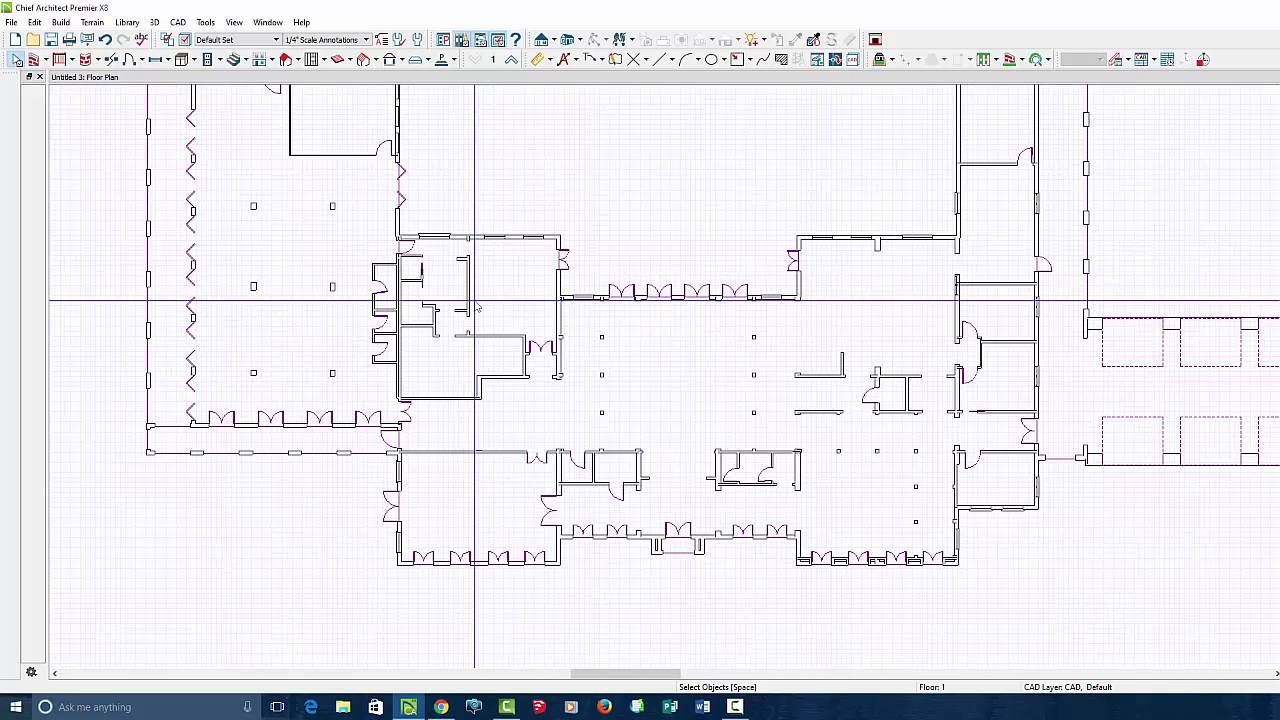Select the Circle CAD tool
The height and width of the screenshot is (720, 1280).
point(711,60)
